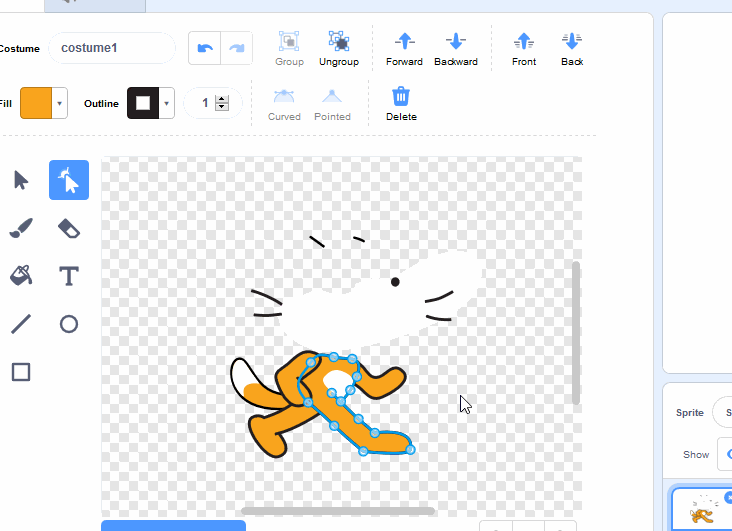Click the Redo arrow button
732x531 pixels.
(237, 48)
